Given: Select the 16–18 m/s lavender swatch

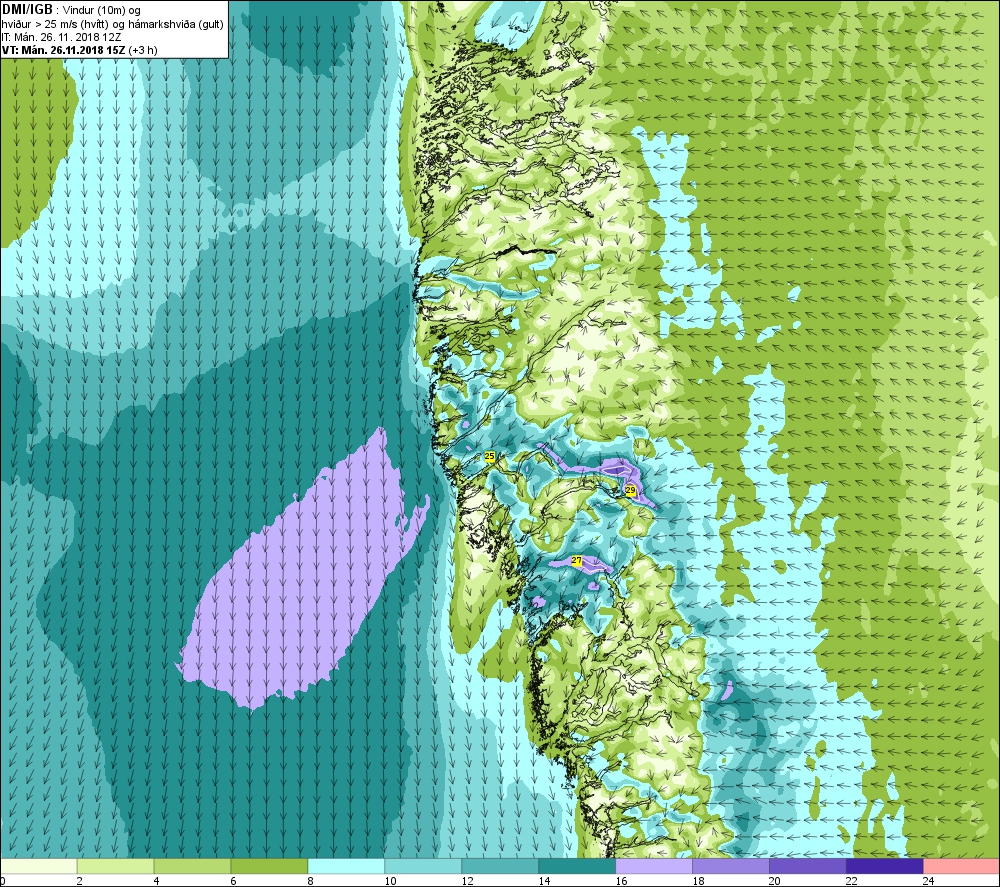Looking at the screenshot, I should [x=654, y=866].
